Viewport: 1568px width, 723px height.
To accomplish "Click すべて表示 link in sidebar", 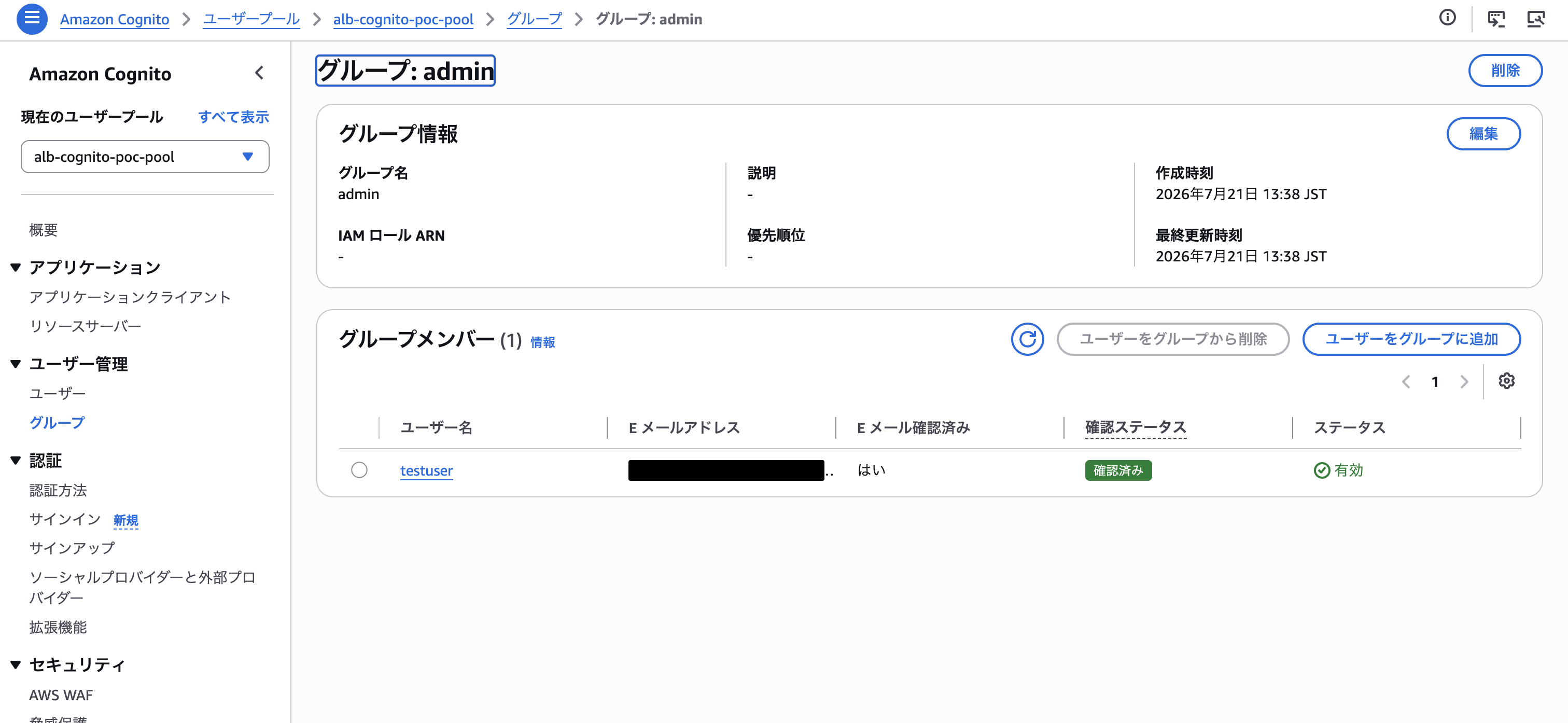I will pos(234,117).
